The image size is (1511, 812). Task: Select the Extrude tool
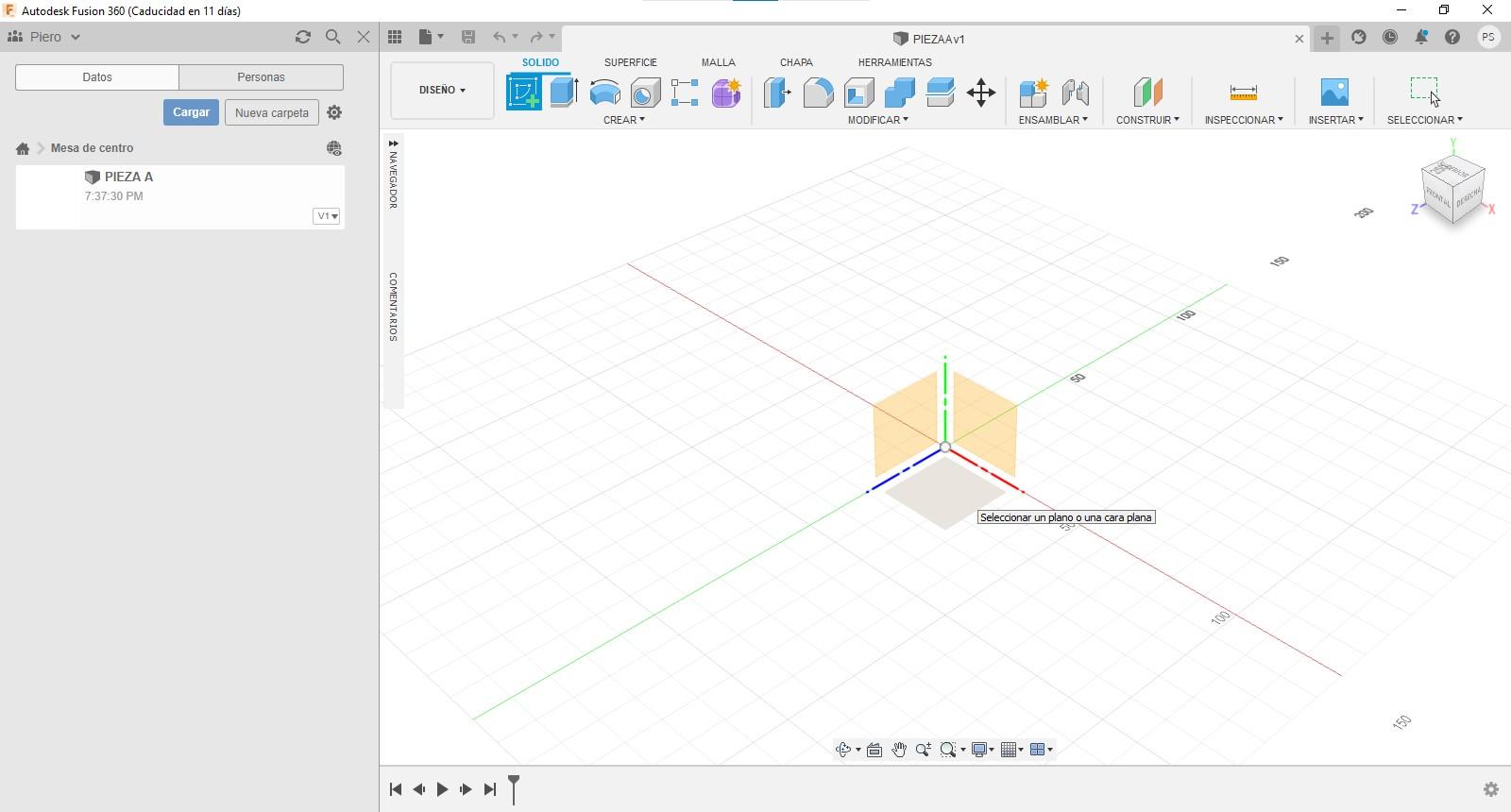pos(564,93)
